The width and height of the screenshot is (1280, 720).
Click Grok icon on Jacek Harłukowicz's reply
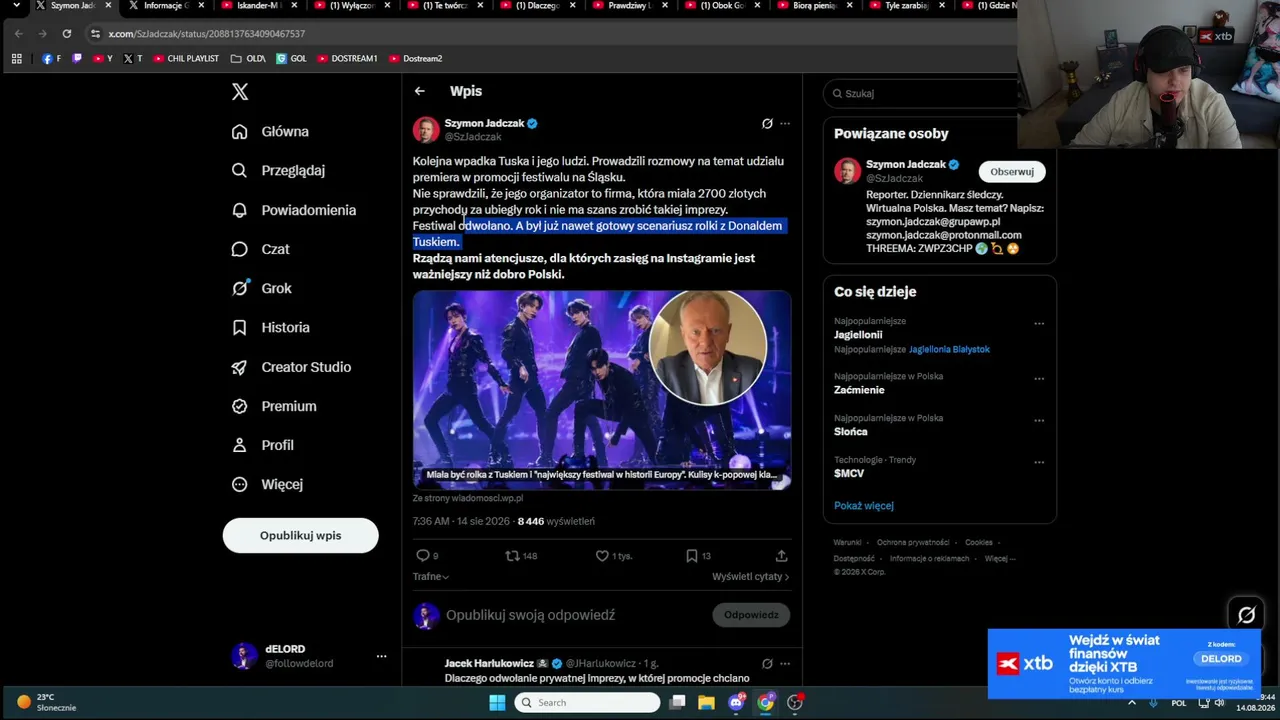point(767,663)
